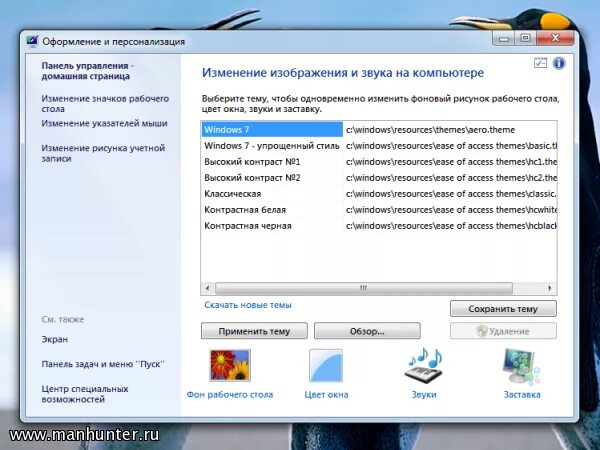
Task: Click the hc1 theme path cell
Action: click(450, 162)
